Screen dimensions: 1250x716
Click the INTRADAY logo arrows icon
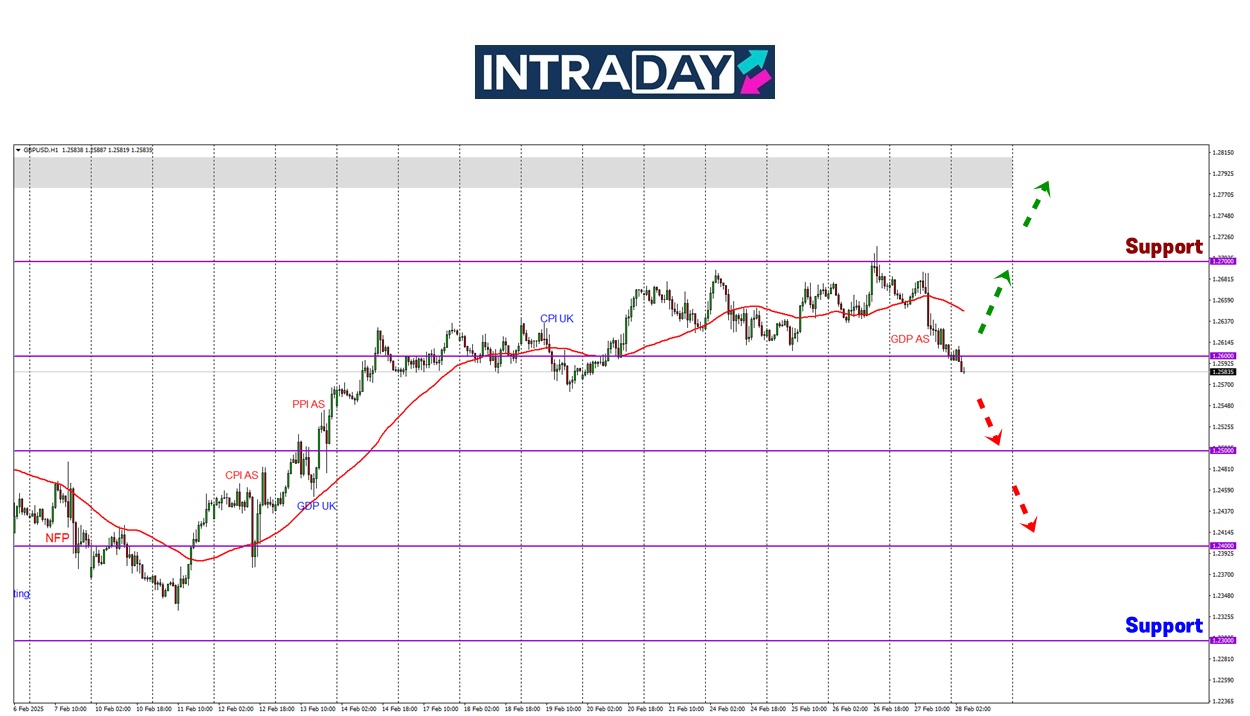click(x=755, y=72)
